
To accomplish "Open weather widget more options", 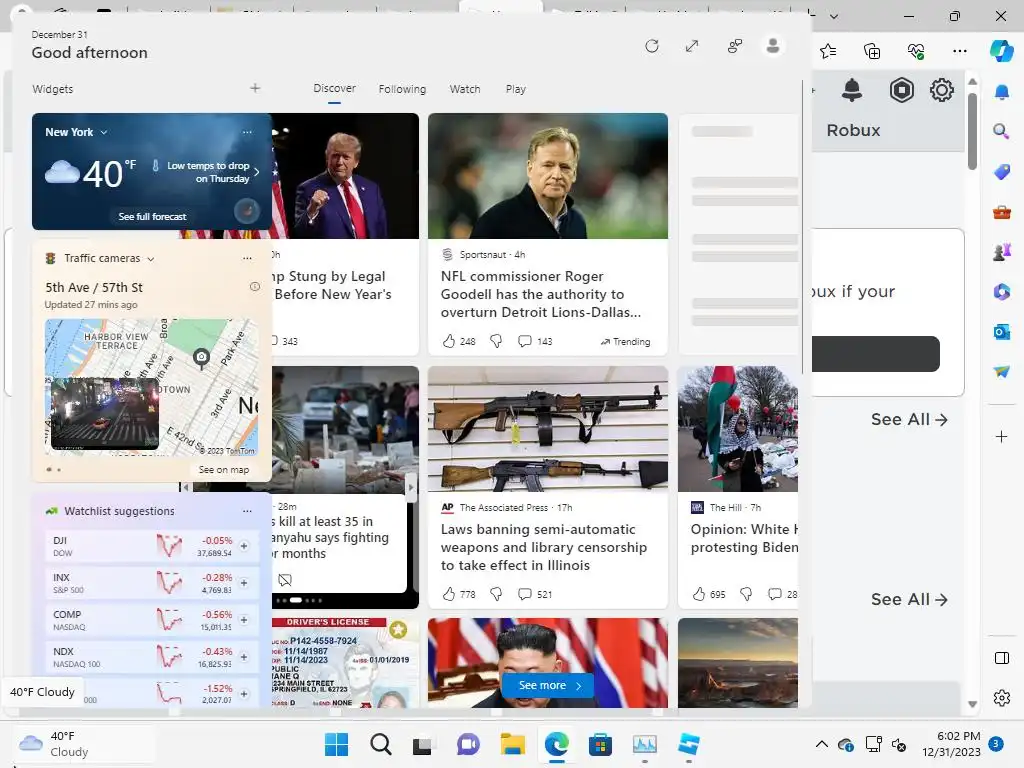I will pyautogui.click(x=248, y=132).
